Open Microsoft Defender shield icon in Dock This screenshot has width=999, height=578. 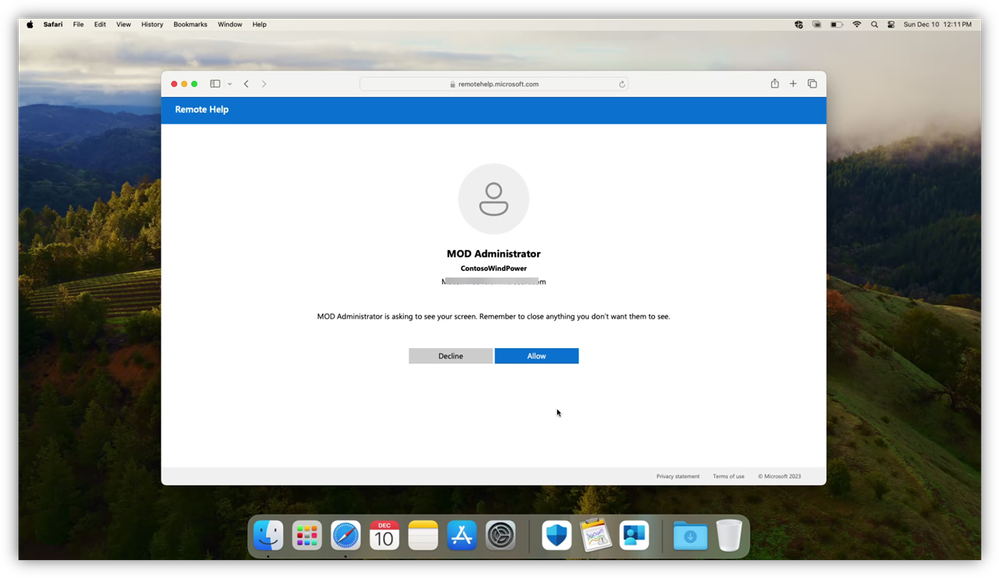557,535
